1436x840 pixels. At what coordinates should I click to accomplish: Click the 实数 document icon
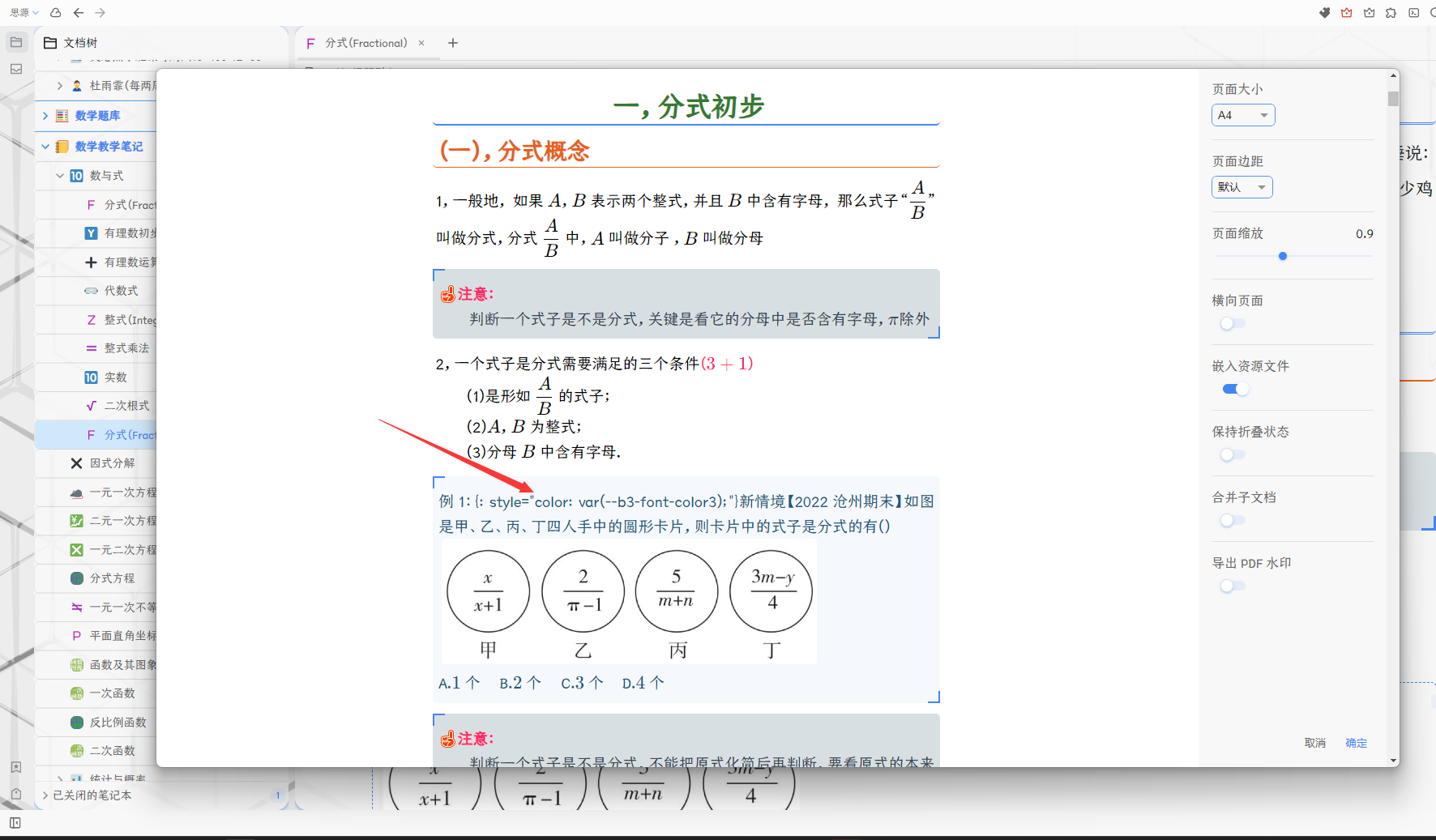(90, 377)
